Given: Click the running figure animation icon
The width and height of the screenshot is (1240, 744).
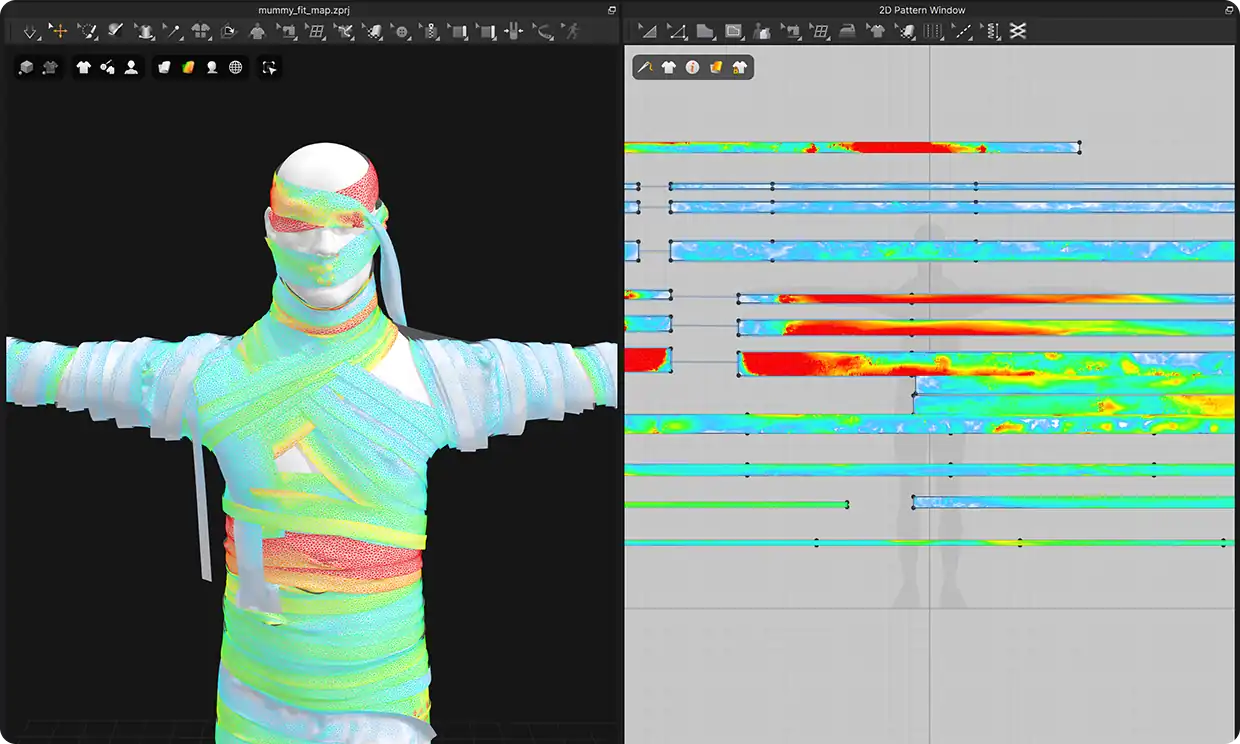Looking at the screenshot, I should click(572, 32).
